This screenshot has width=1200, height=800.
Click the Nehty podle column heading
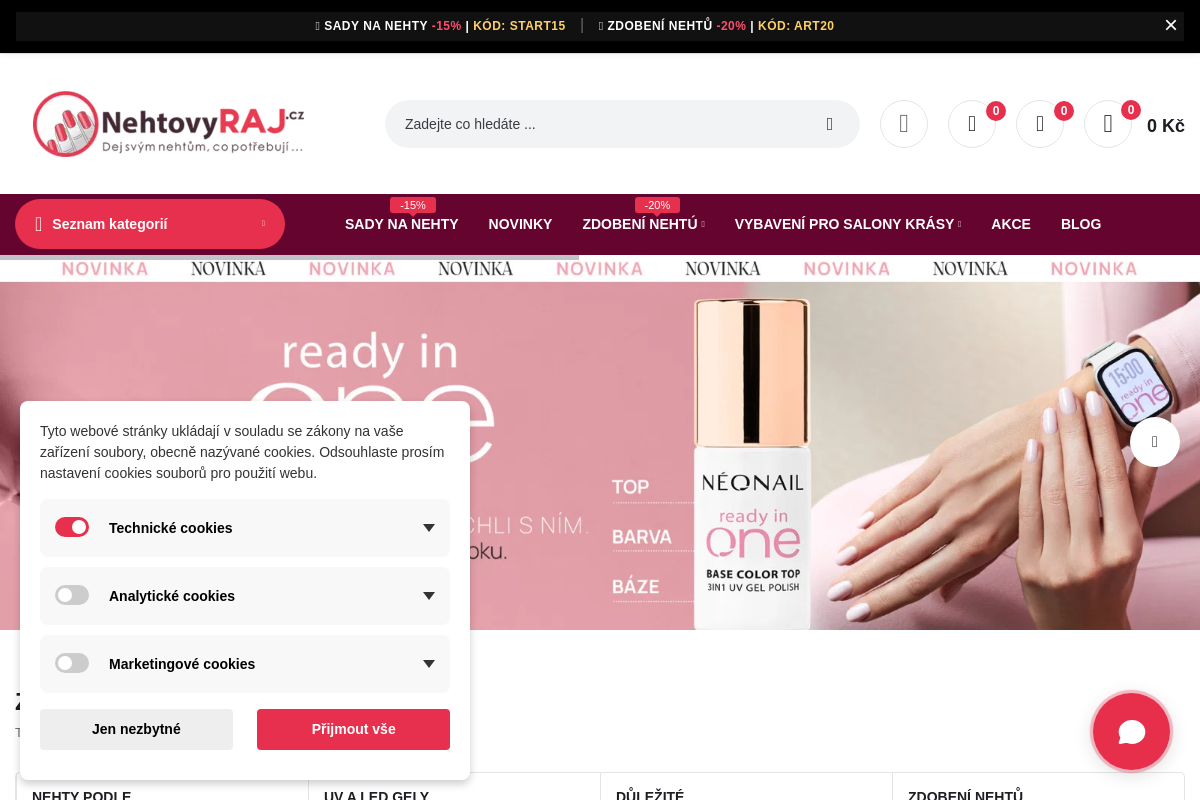click(81, 796)
